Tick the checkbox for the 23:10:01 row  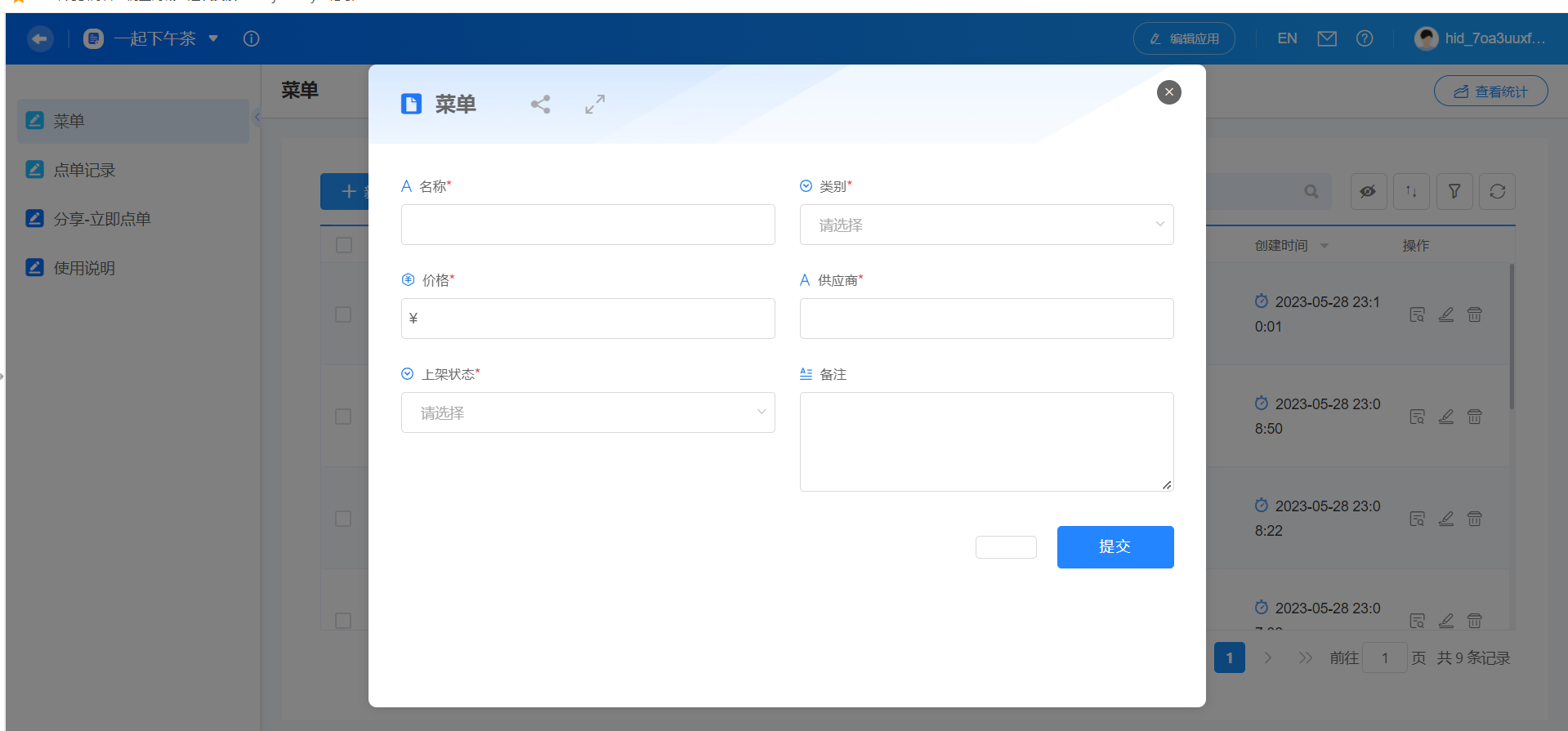[x=344, y=314]
